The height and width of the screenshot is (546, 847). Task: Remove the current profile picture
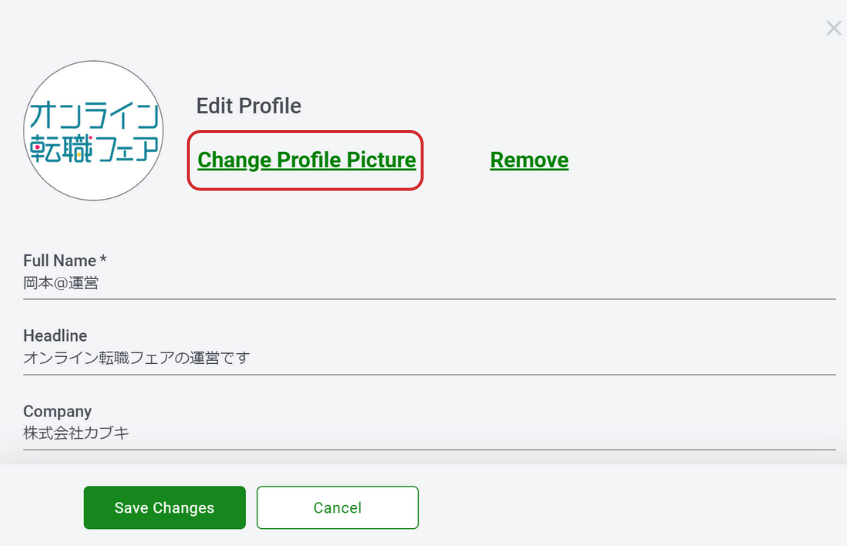coord(529,160)
